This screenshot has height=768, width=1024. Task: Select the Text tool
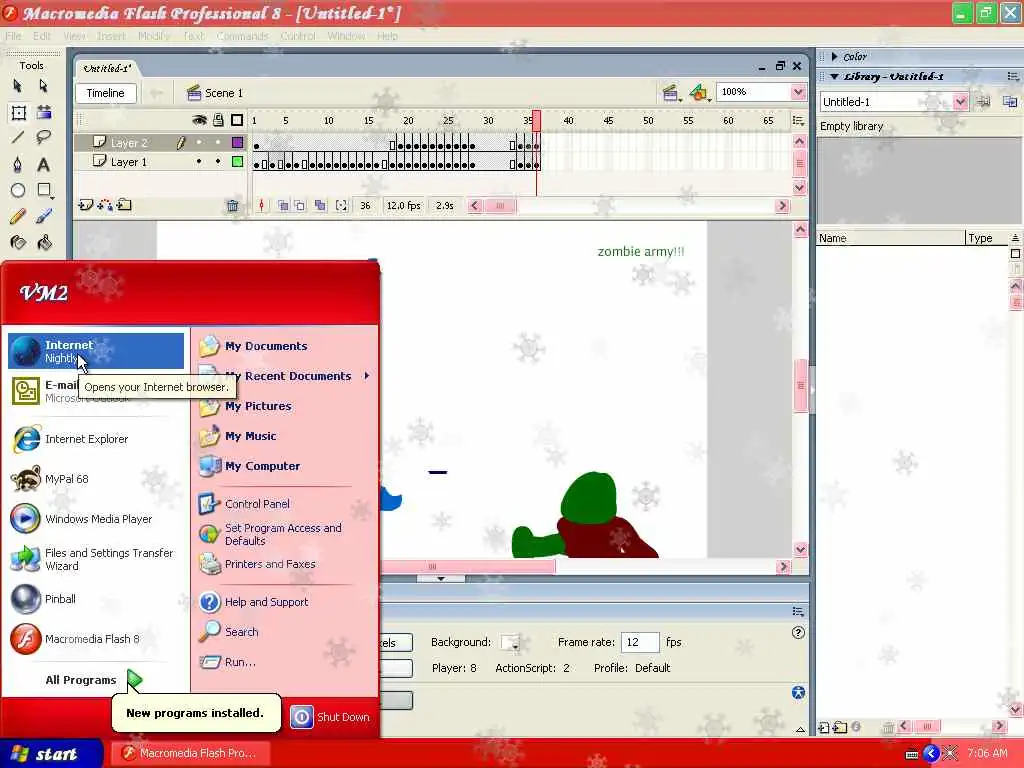point(43,164)
